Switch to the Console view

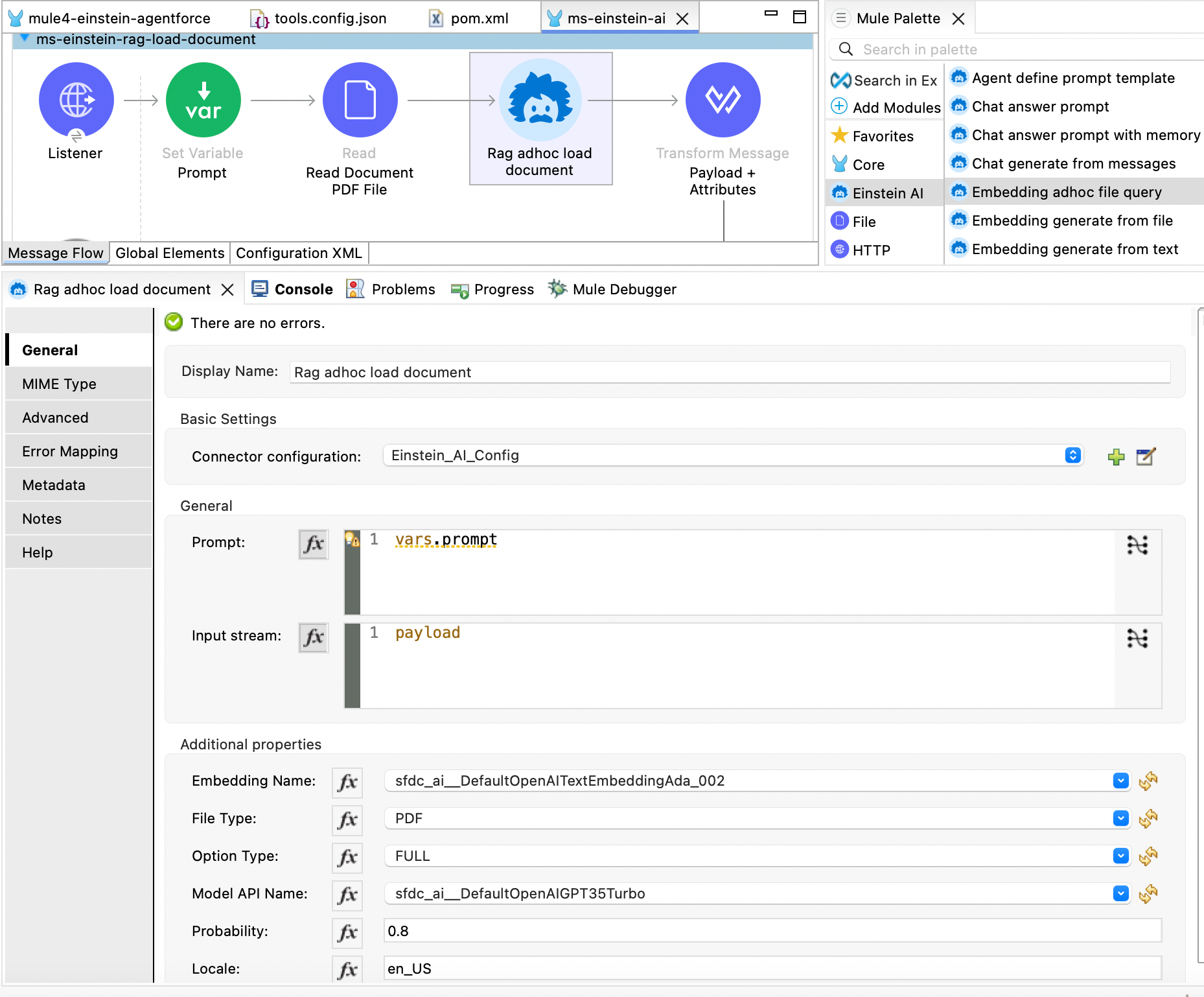(x=292, y=289)
